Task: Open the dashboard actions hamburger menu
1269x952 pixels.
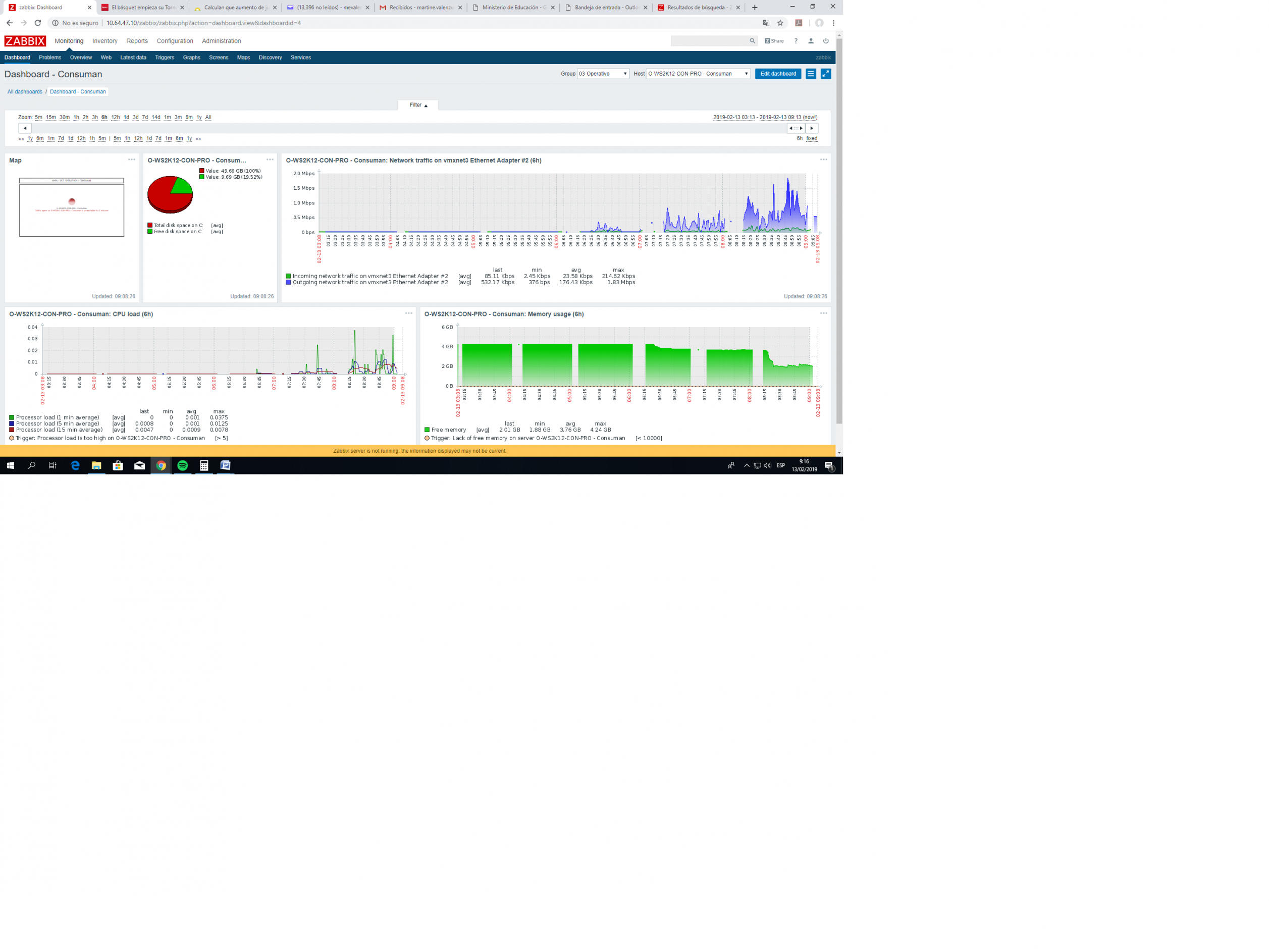Action: [x=810, y=74]
